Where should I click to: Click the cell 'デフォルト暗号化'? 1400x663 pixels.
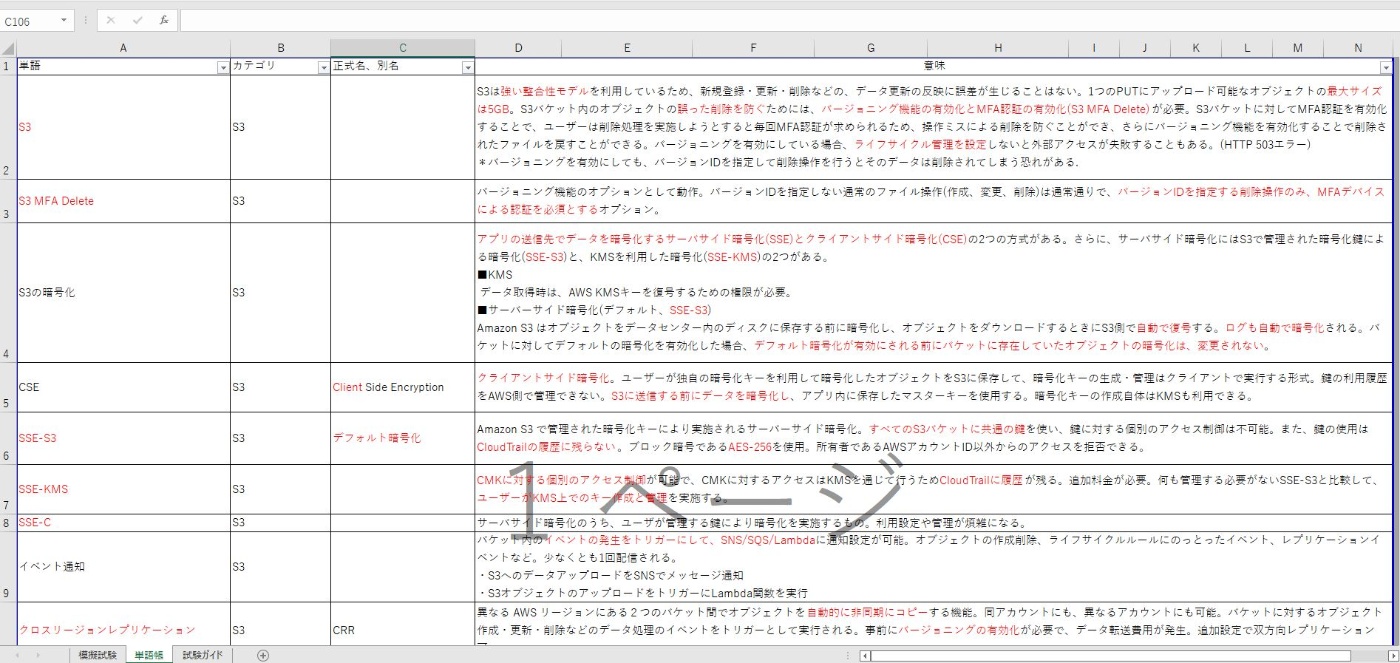[x=403, y=438]
